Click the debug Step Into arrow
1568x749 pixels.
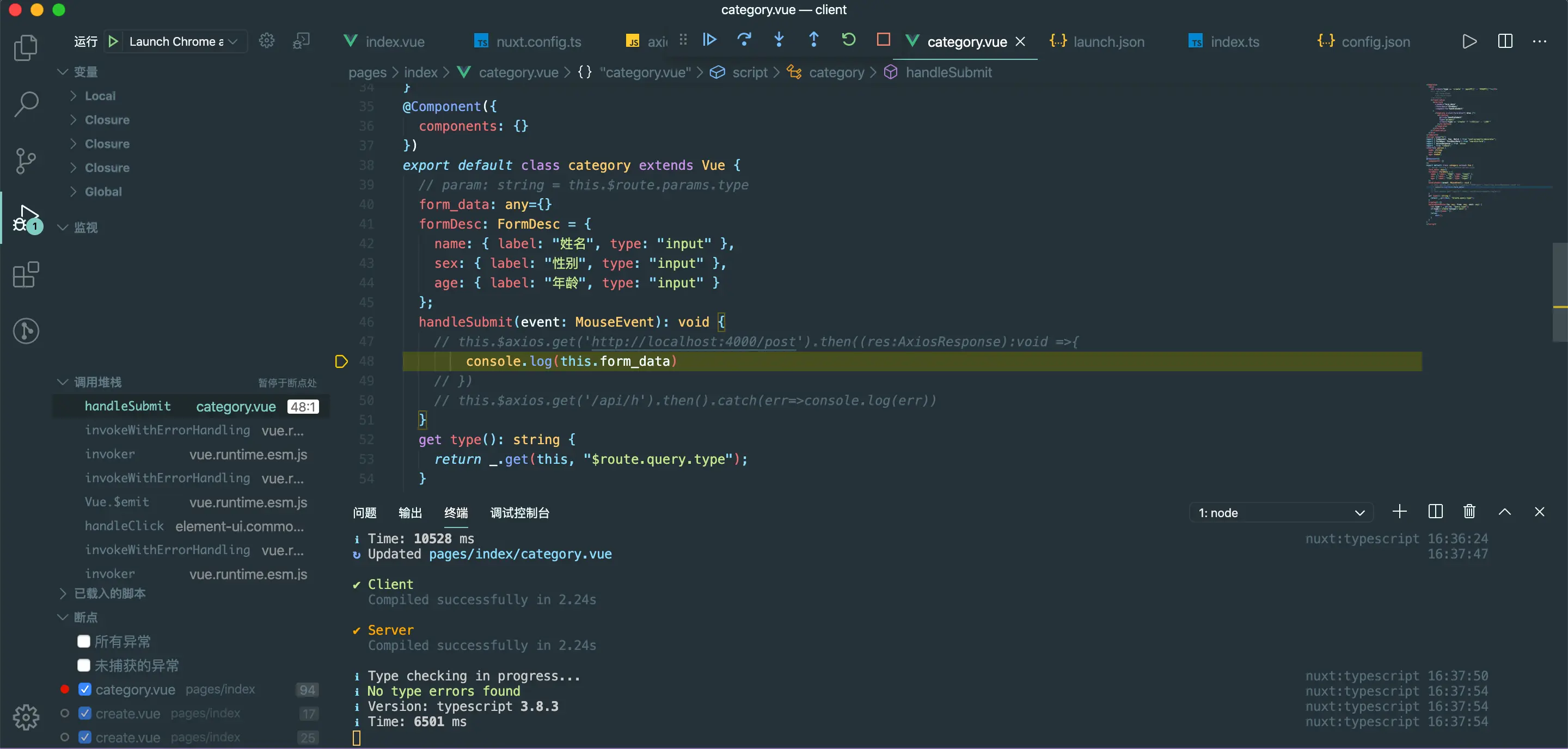tap(779, 40)
